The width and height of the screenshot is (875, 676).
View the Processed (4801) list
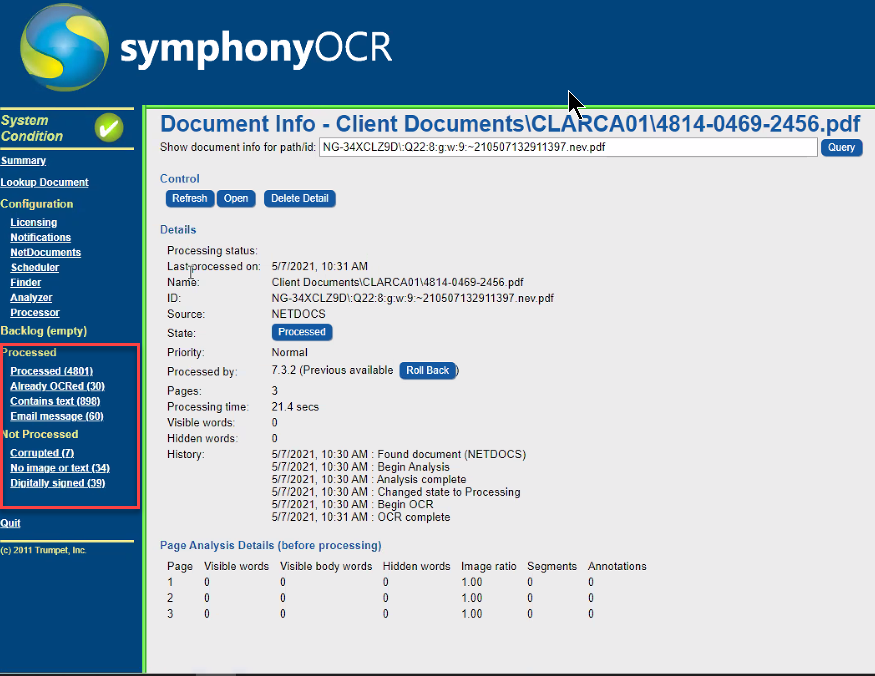(51, 371)
